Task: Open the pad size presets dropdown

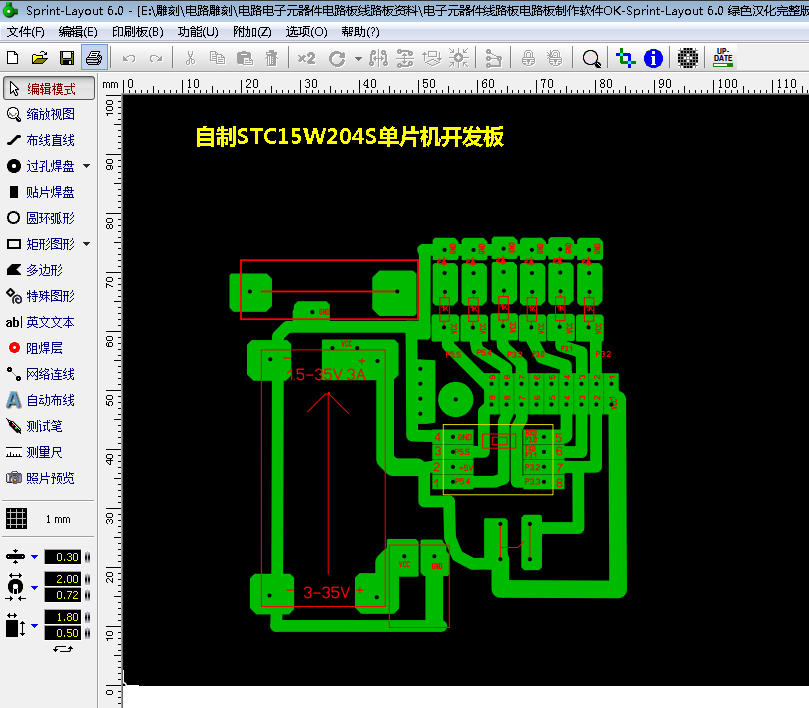Action: click(x=35, y=587)
